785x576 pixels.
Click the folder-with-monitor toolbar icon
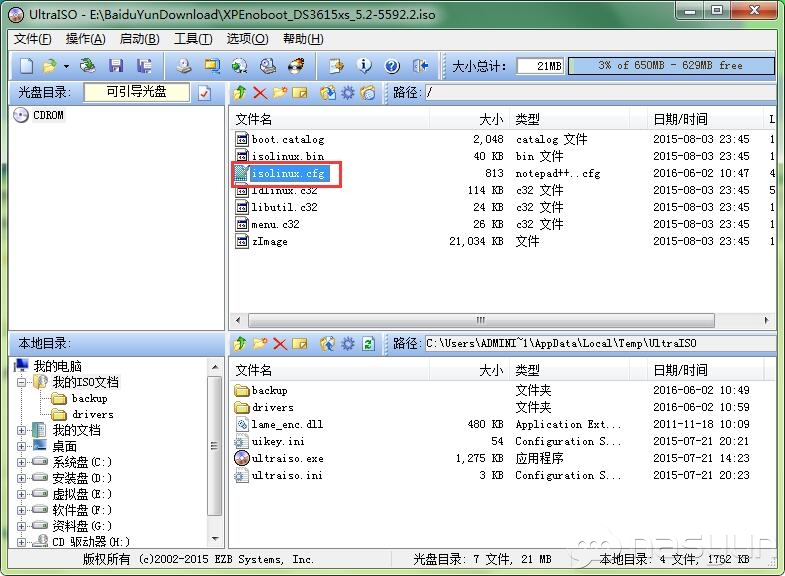[x=212, y=66]
